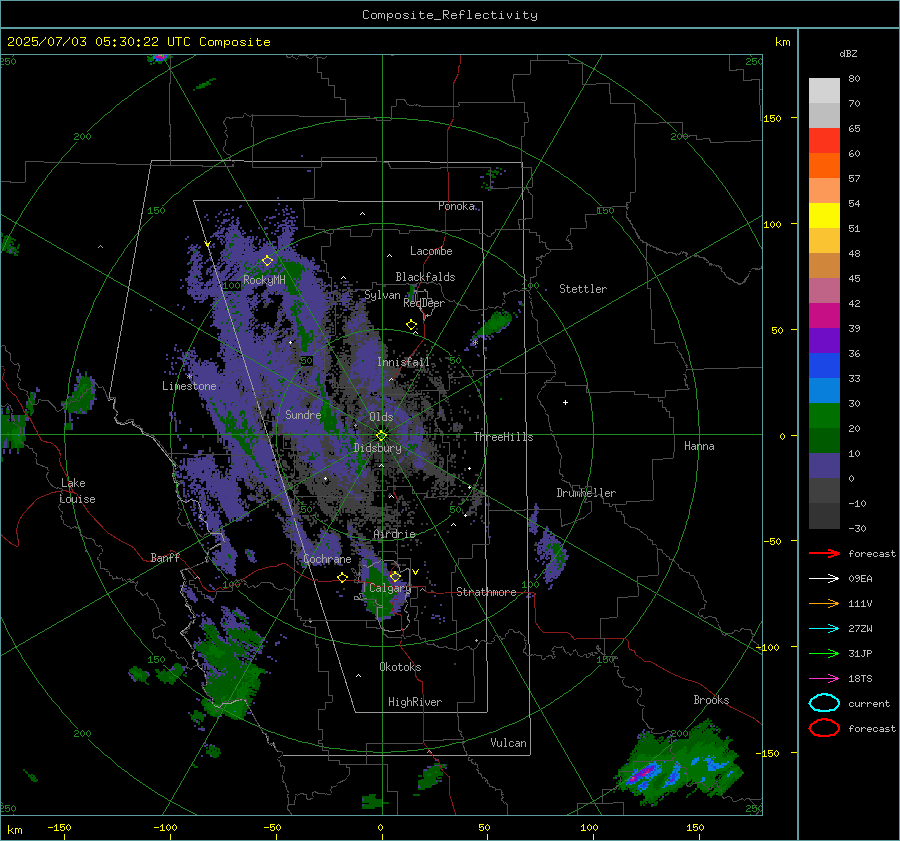Click the Ponoka label
The image size is (900, 841).
[456, 206]
